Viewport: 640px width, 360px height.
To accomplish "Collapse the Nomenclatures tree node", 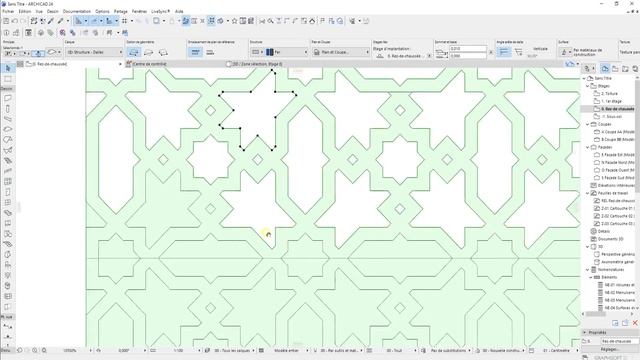I will [588, 270].
